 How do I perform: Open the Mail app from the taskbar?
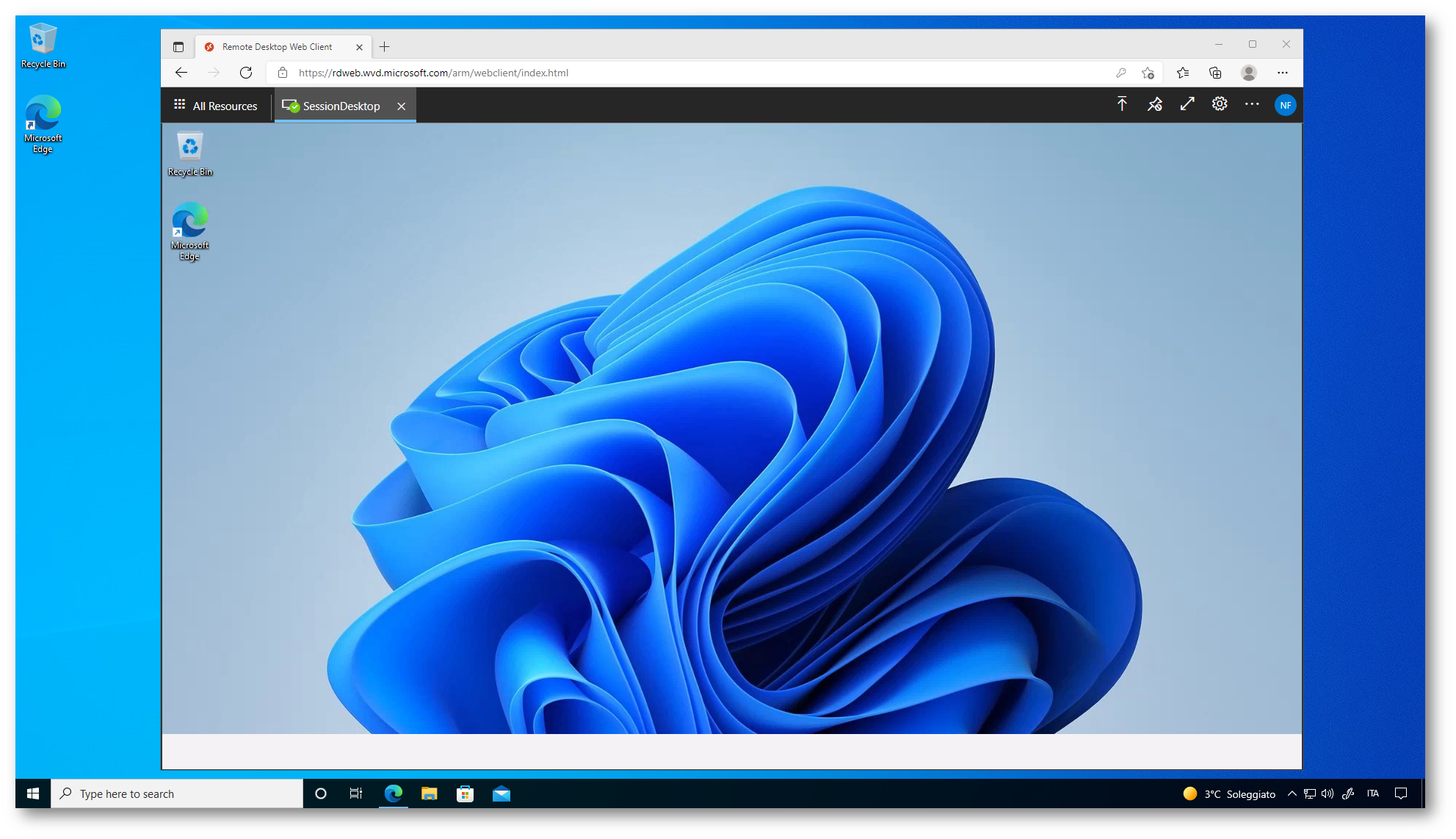click(x=501, y=793)
